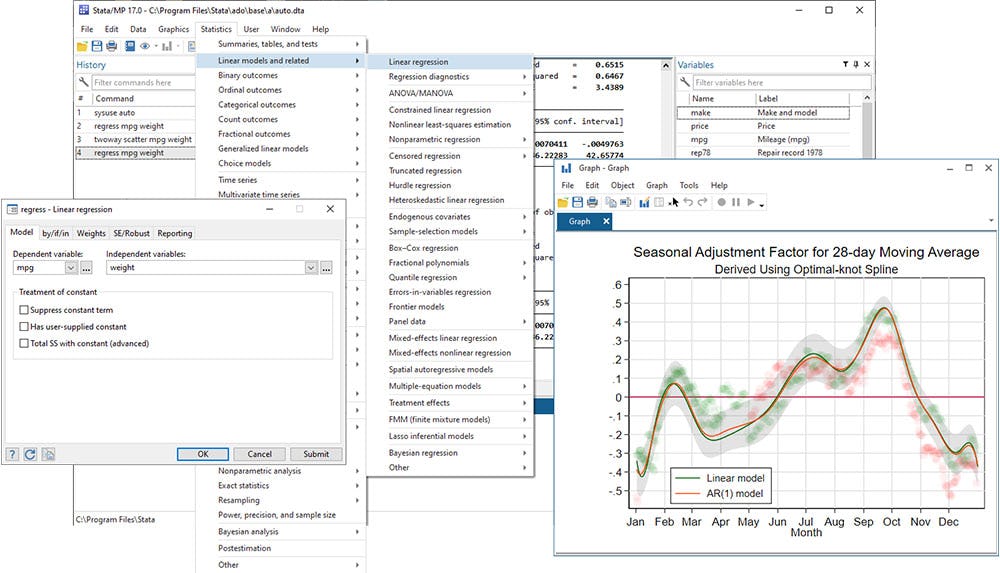This screenshot has width=1000, height=573.
Task: Switch to Weights tab
Action: click(x=91, y=234)
